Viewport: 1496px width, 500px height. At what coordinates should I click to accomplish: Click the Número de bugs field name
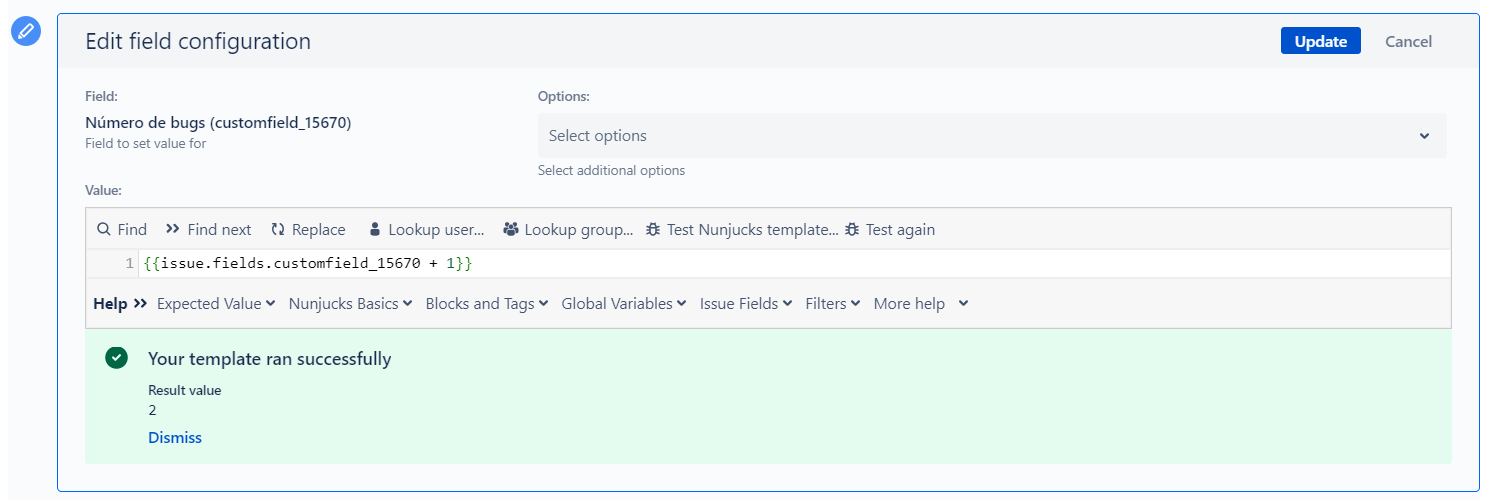click(218, 123)
